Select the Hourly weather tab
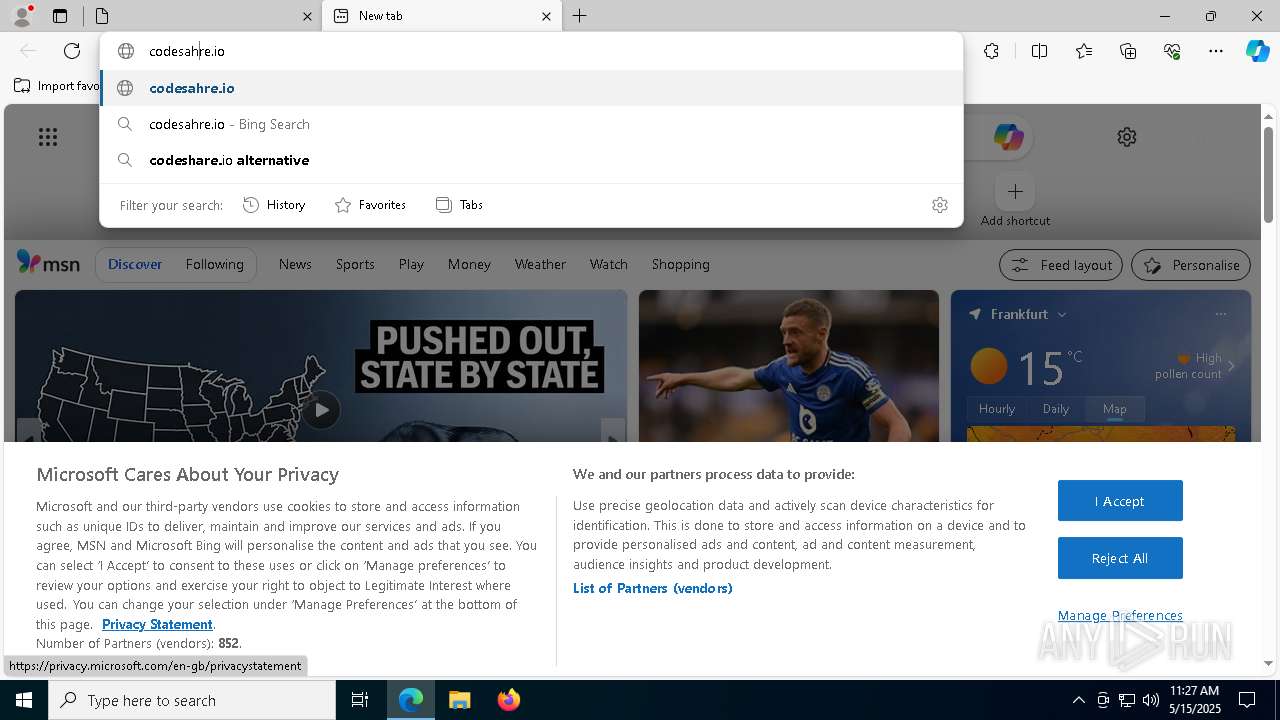The height and width of the screenshot is (720, 1280). point(997,409)
